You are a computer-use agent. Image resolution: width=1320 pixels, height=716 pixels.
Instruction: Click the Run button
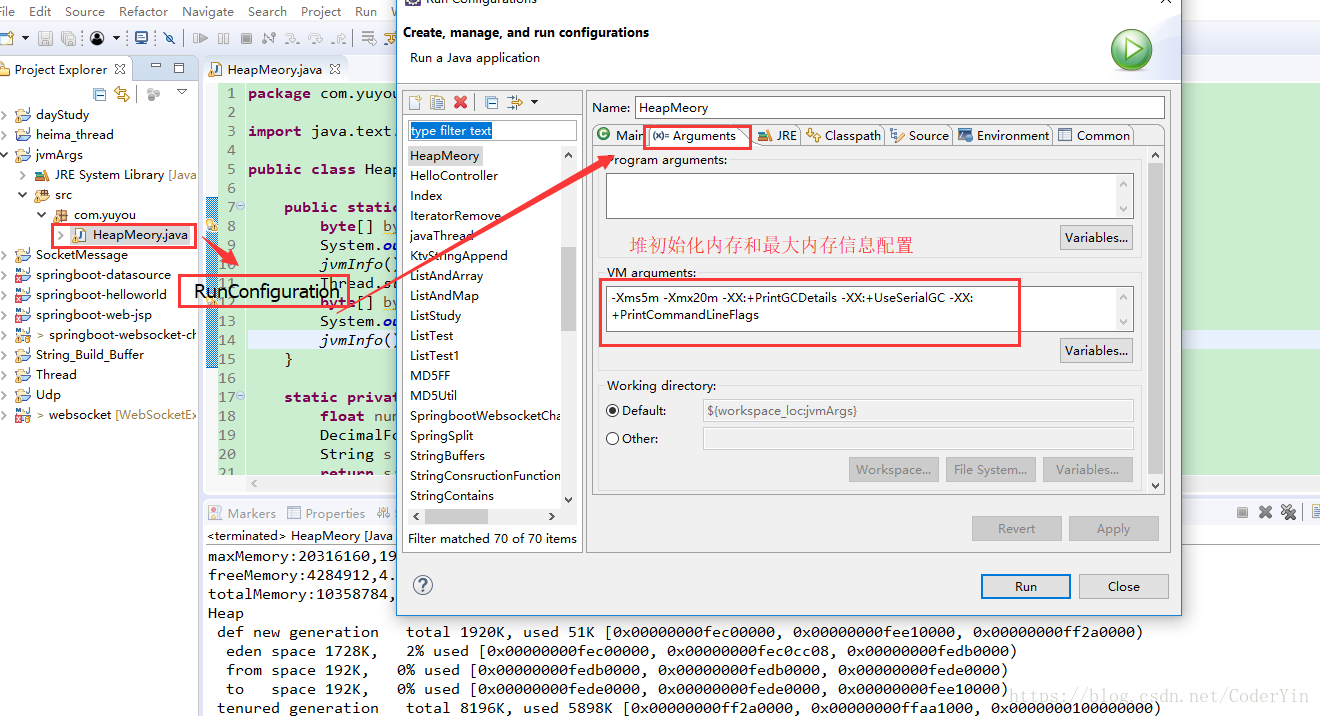click(x=1025, y=586)
